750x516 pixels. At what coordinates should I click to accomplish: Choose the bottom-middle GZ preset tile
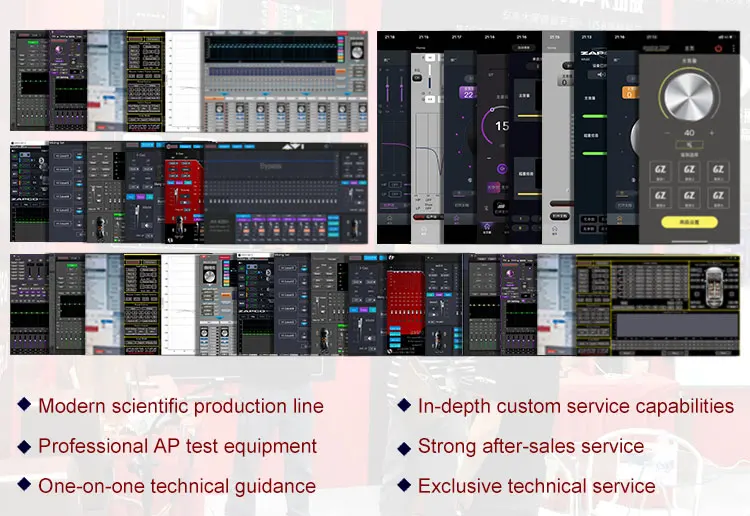pyautogui.click(x=689, y=196)
